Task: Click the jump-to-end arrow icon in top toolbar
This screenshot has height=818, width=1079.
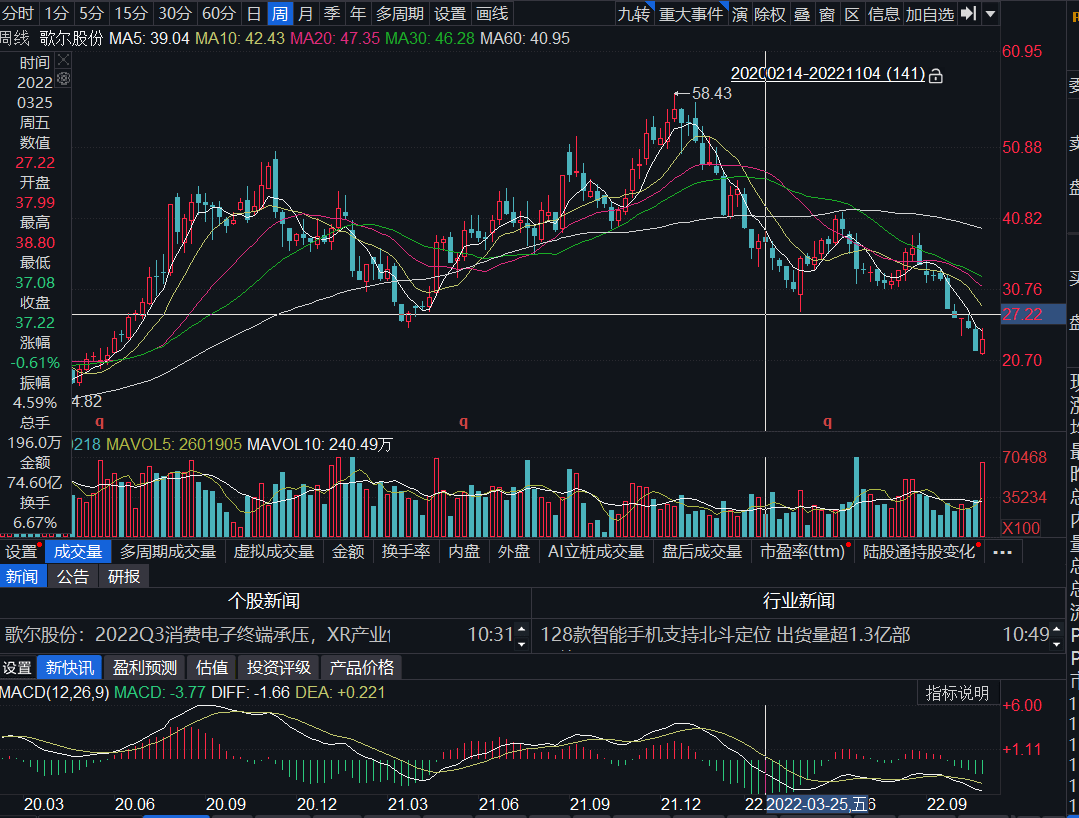Action: tap(968, 13)
